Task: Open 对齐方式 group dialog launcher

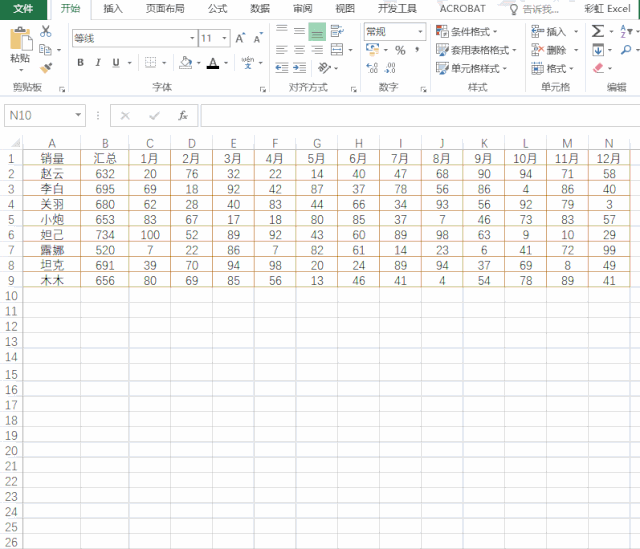Action: coord(353,89)
